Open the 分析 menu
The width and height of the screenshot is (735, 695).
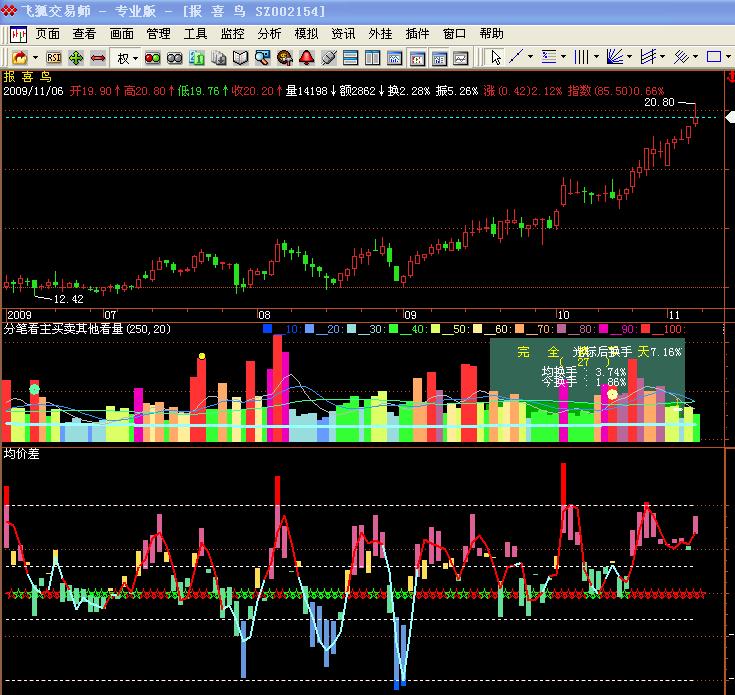pos(270,34)
